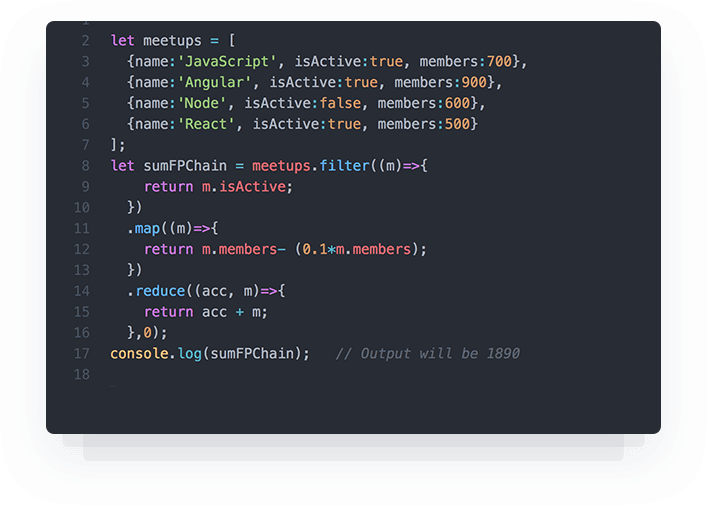Image resolution: width=707 pixels, height=505 pixels.
Task: Click 'return m.isActive;' statement
Action: 218,187
